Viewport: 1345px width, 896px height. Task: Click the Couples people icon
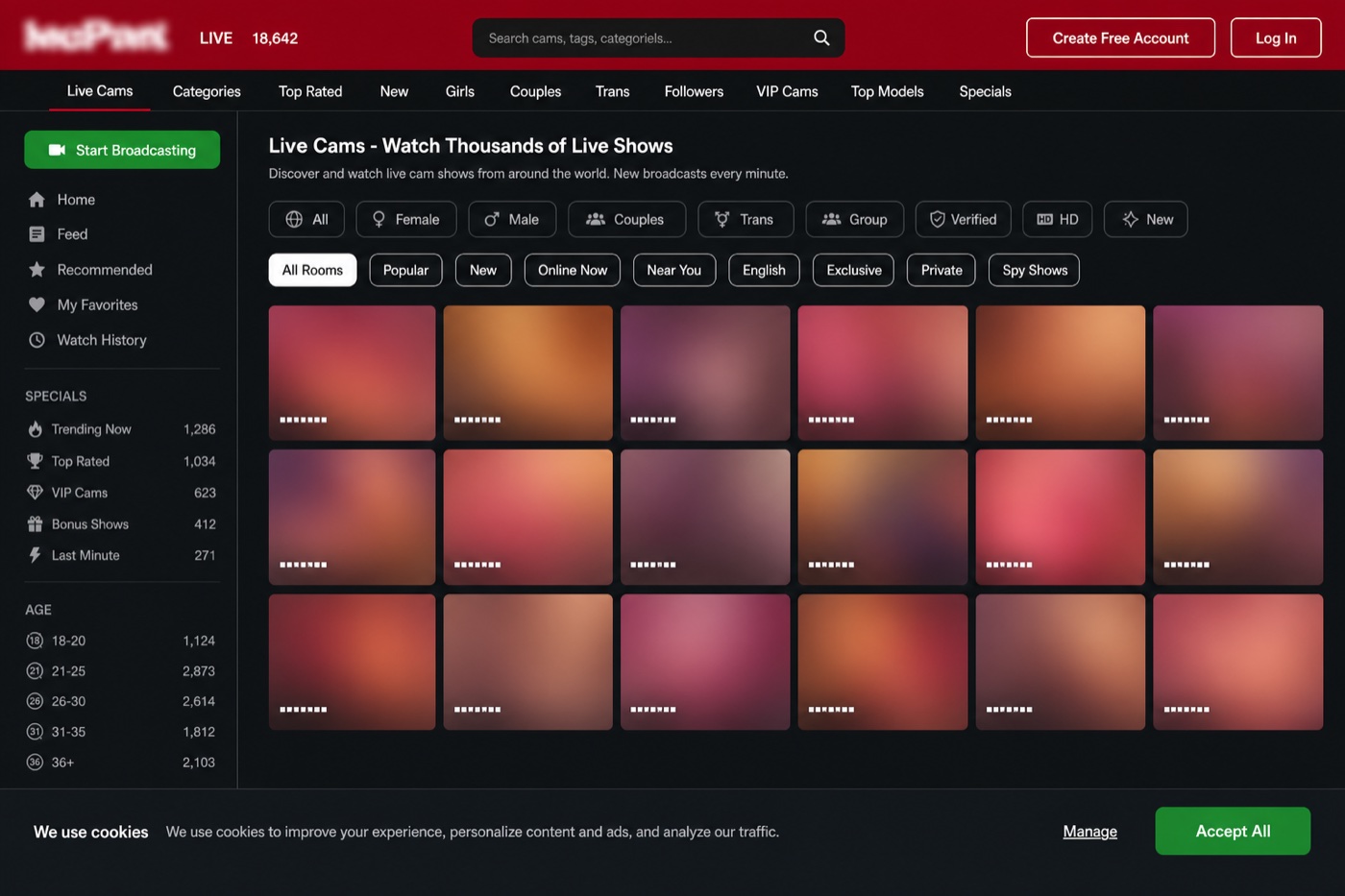[x=596, y=219]
